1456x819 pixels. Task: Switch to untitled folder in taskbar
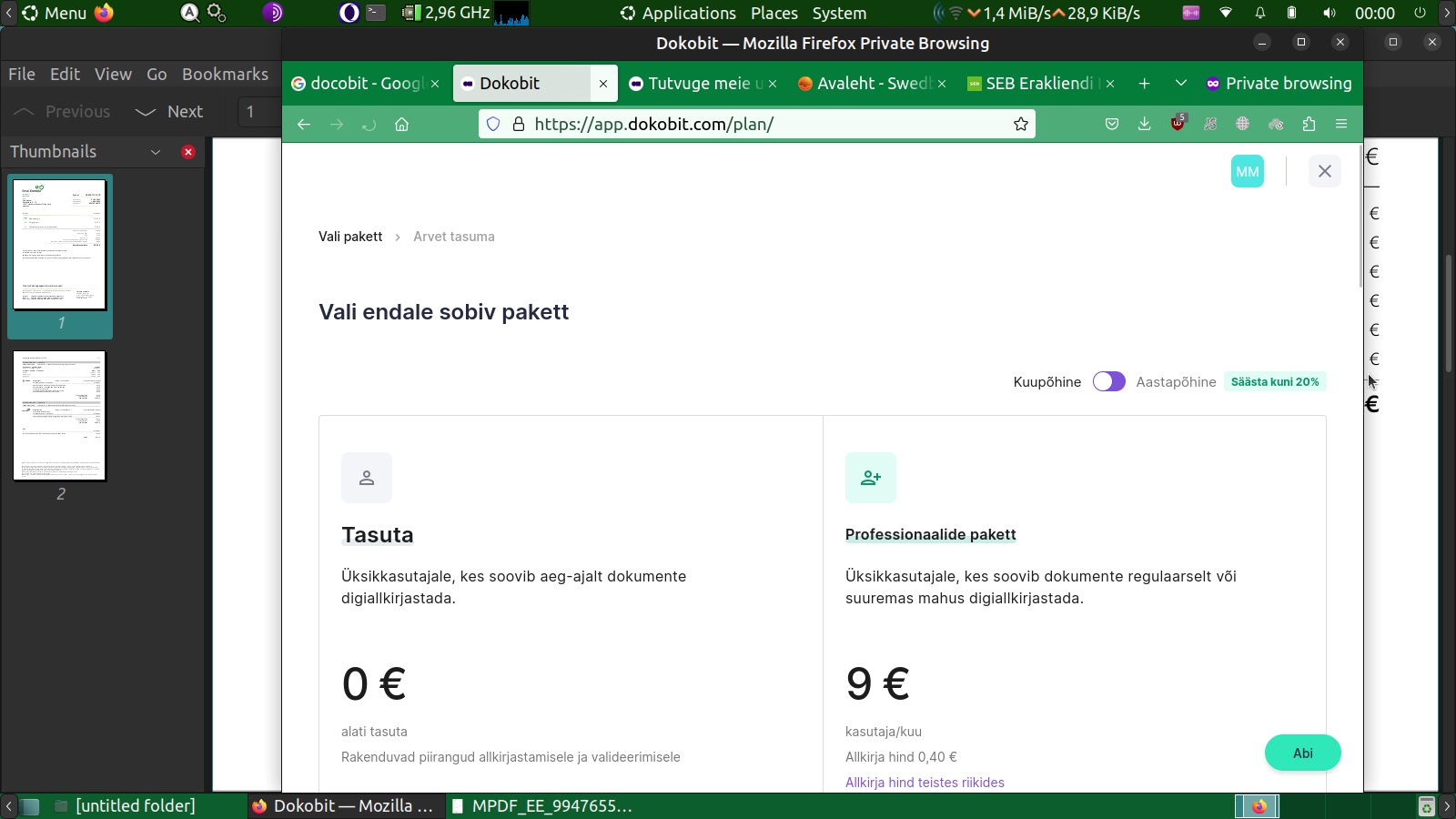125,805
